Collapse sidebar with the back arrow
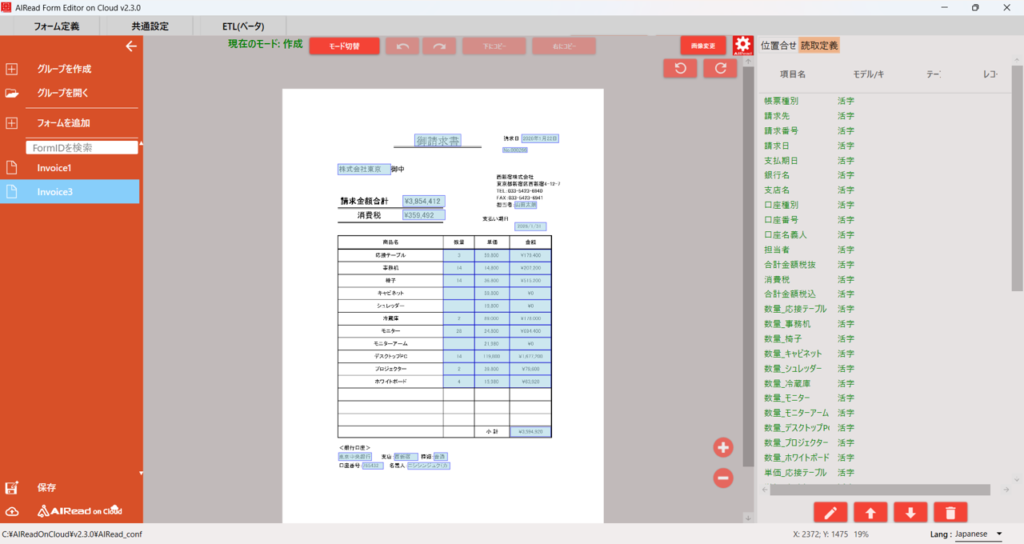Viewport: 1024px width, 544px height. pos(130,46)
